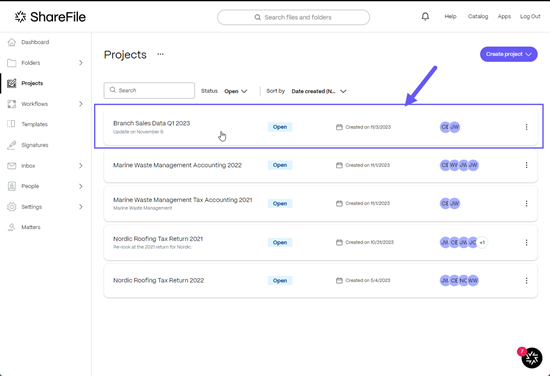
Task: Open the Status Open dropdown
Action: point(236,91)
